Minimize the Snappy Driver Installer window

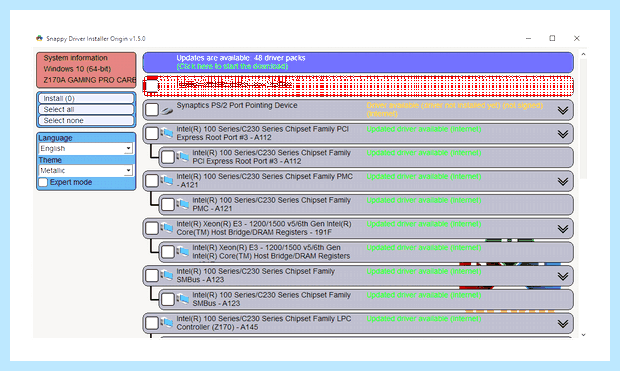coord(528,38)
